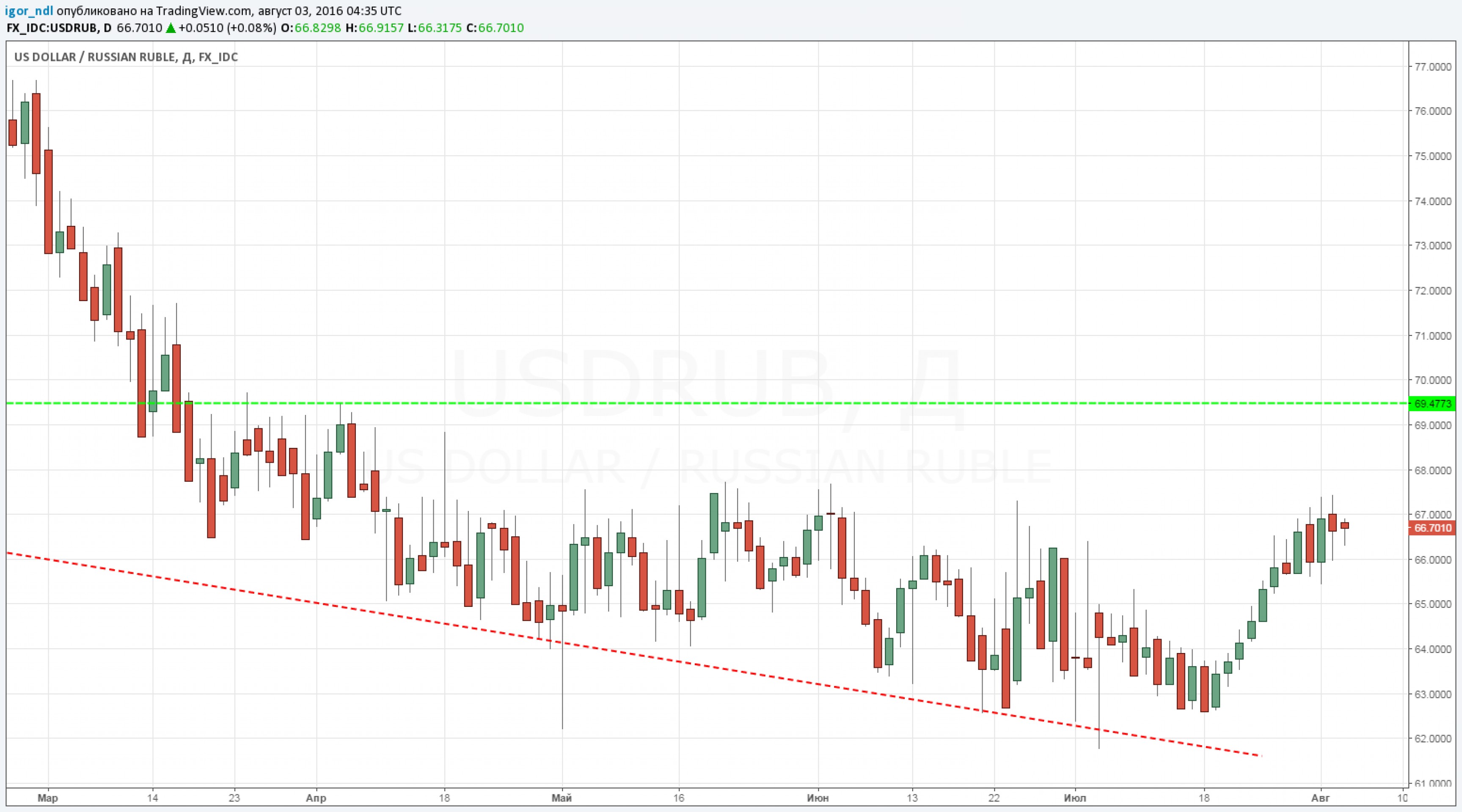Click the Май label on time axis
This screenshot has width=1462, height=812.
562,798
